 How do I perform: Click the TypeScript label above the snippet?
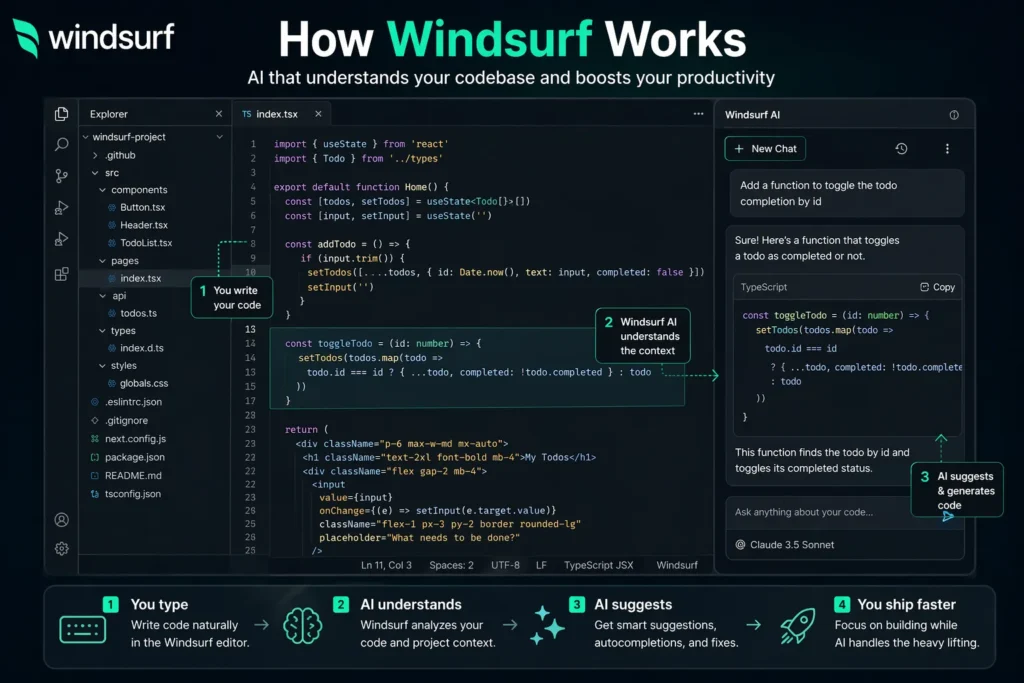point(763,287)
